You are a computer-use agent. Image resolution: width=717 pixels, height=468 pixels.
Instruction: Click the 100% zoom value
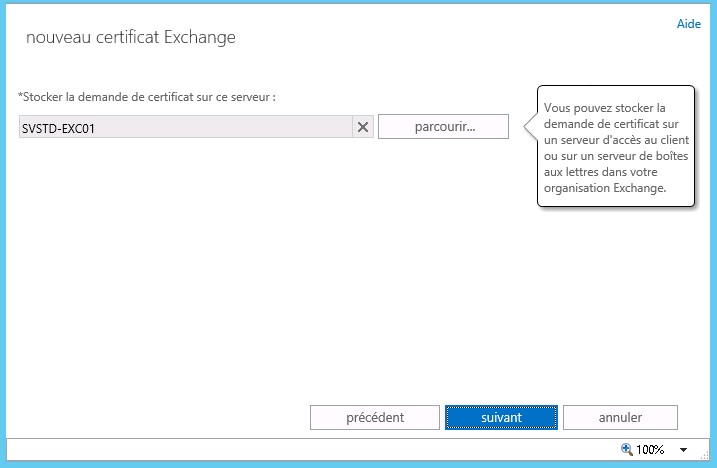pyautogui.click(x=650, y=450)
